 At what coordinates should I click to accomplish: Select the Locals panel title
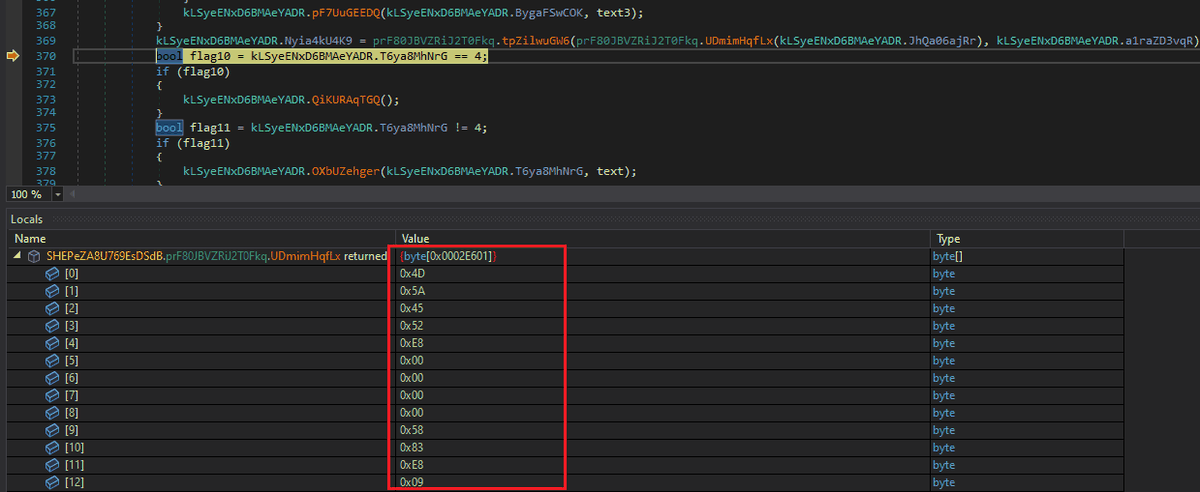[28, 219]
